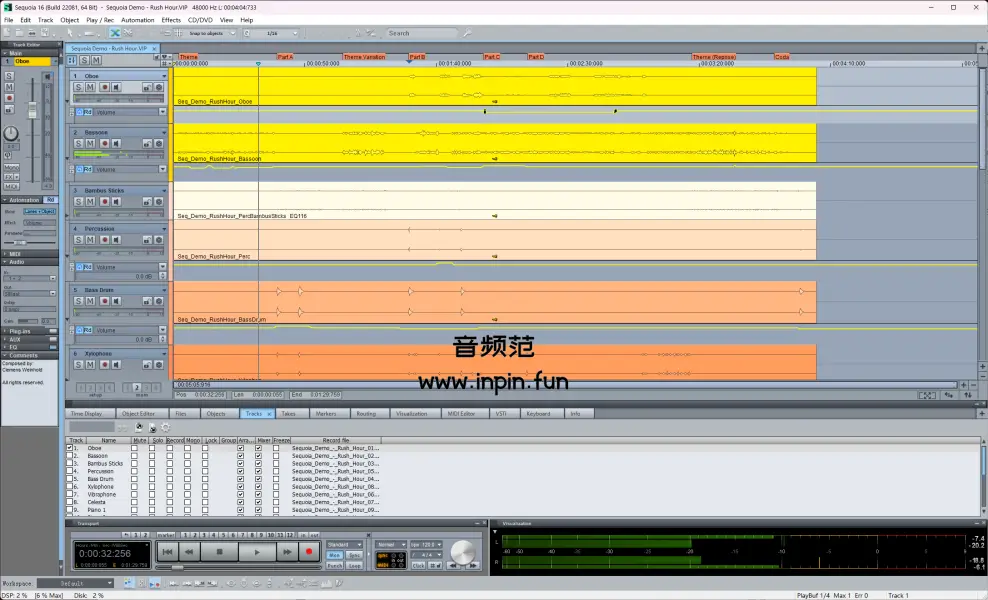Click Solo button in Track Editor panel
The height and width of the screenshot is (600, 988).
tap(9, 76)
